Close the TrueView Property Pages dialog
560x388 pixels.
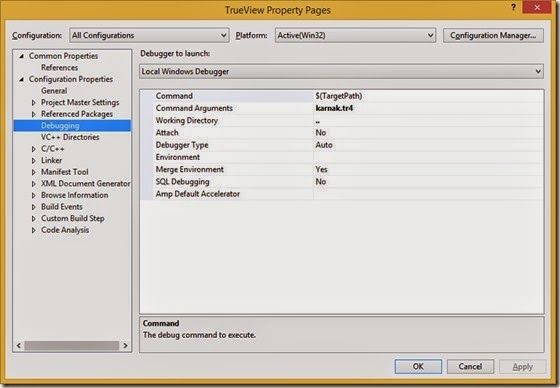537,8
